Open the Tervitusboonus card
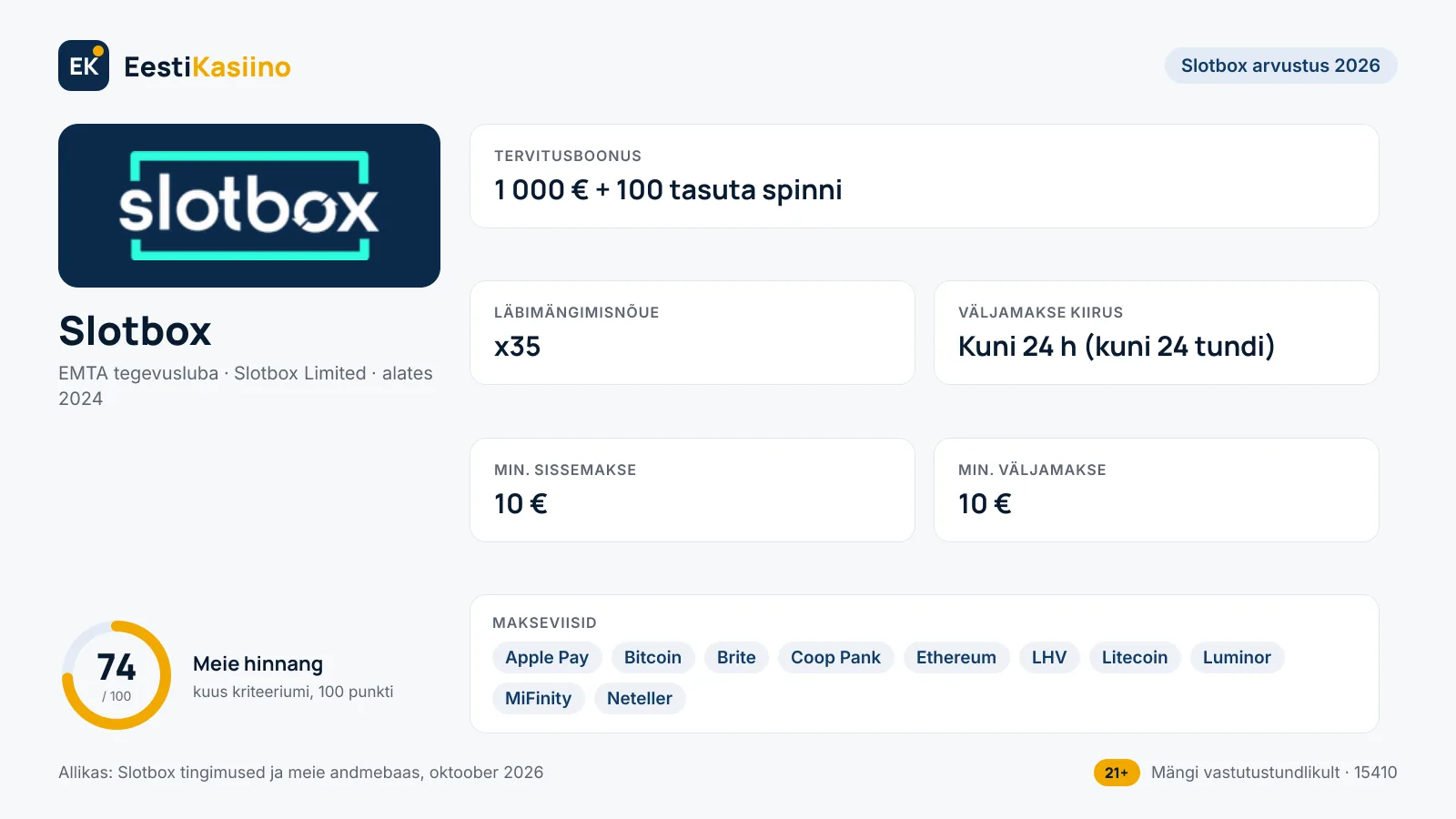The width and height of the screenshot is (1456, 819). coord(925,177)
